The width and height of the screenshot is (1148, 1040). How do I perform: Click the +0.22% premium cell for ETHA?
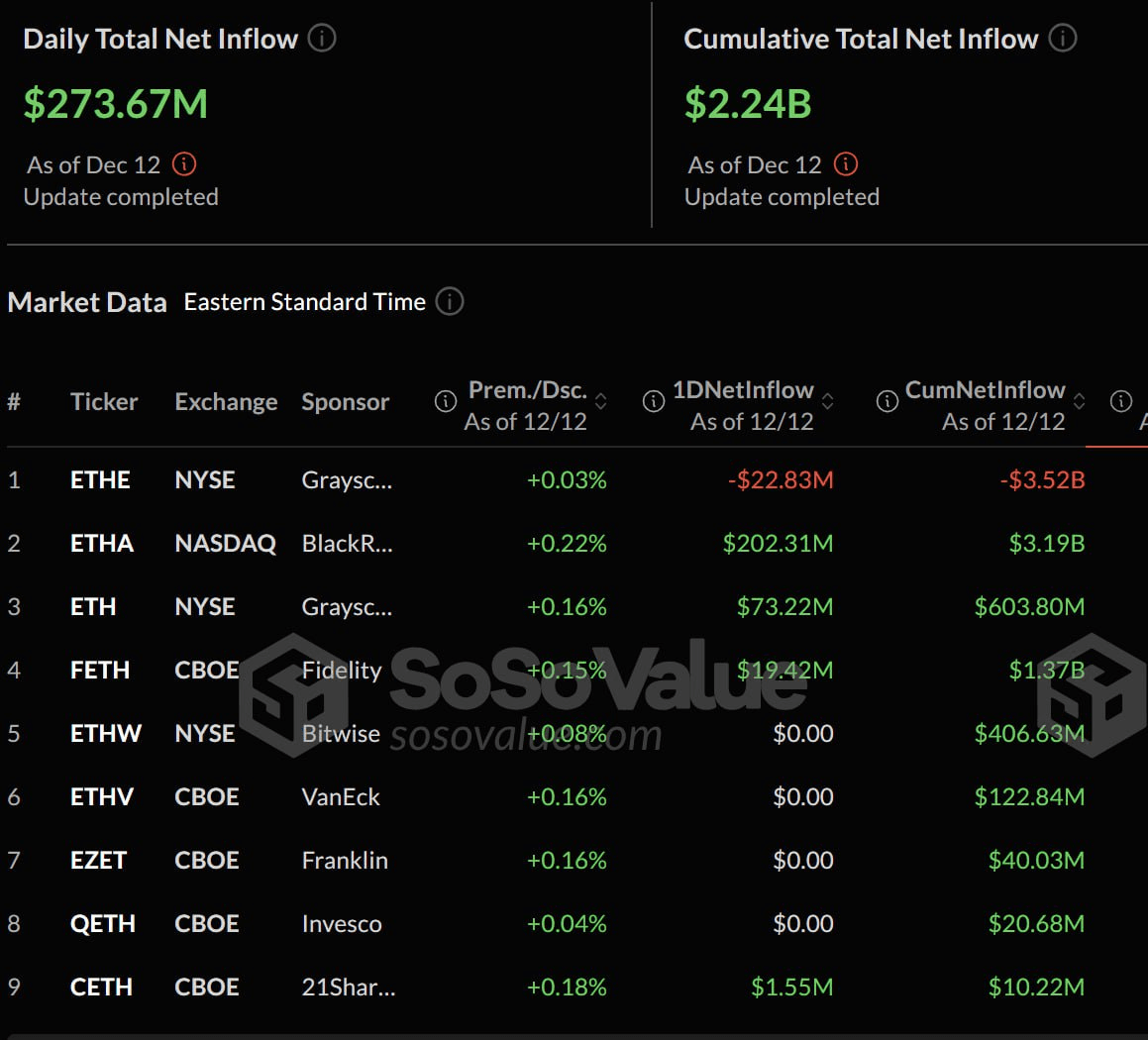click(567, 544)
